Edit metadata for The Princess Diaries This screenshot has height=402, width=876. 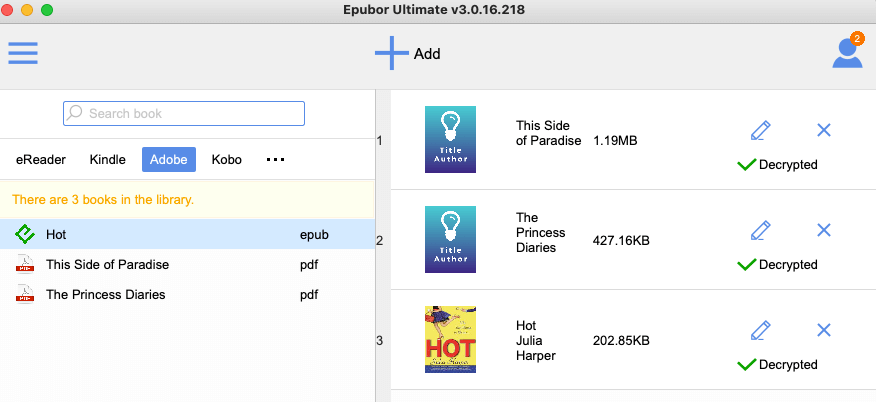pos(760,230)
